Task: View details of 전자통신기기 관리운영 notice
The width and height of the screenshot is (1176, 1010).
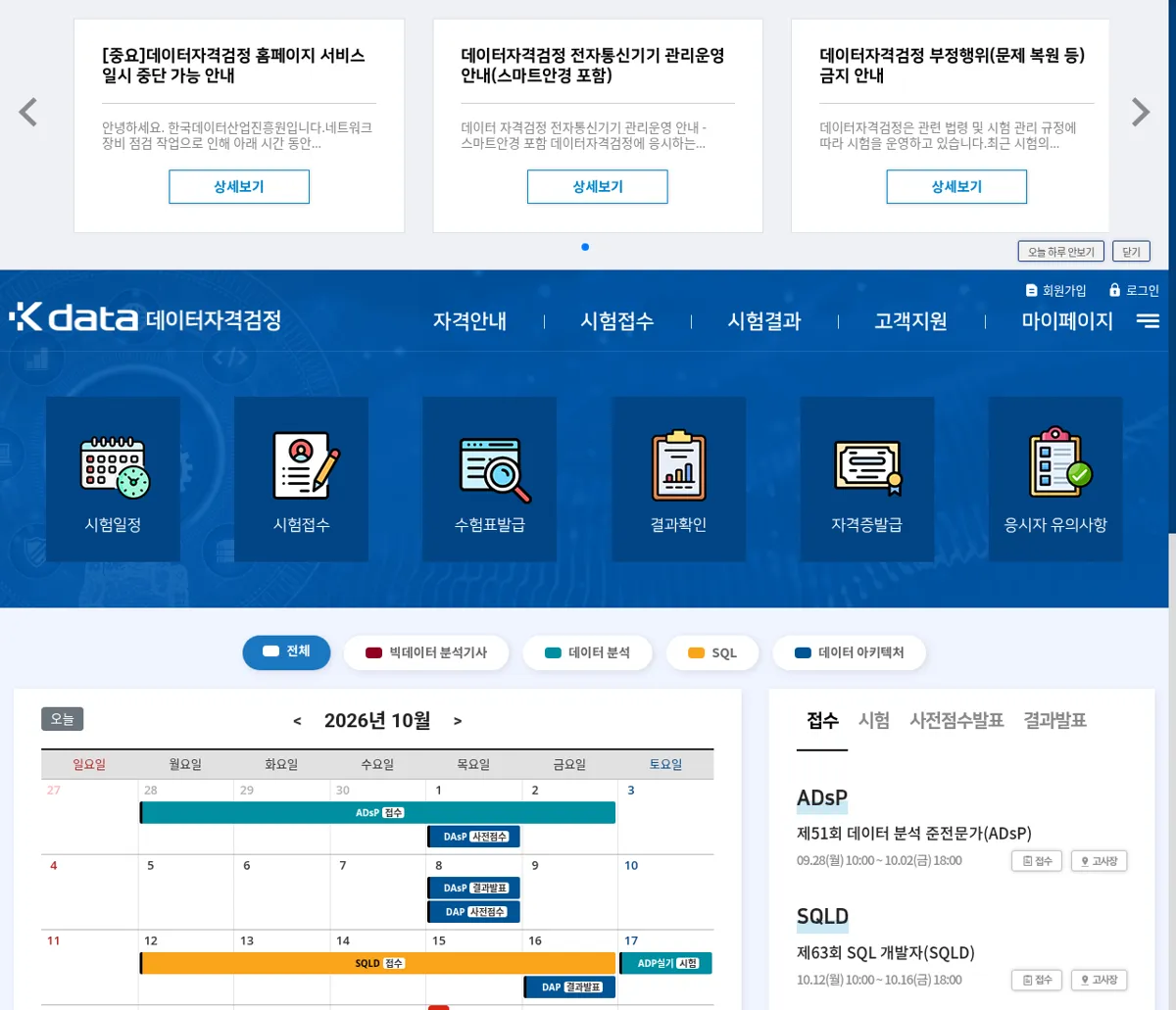Action: (598, 186)
